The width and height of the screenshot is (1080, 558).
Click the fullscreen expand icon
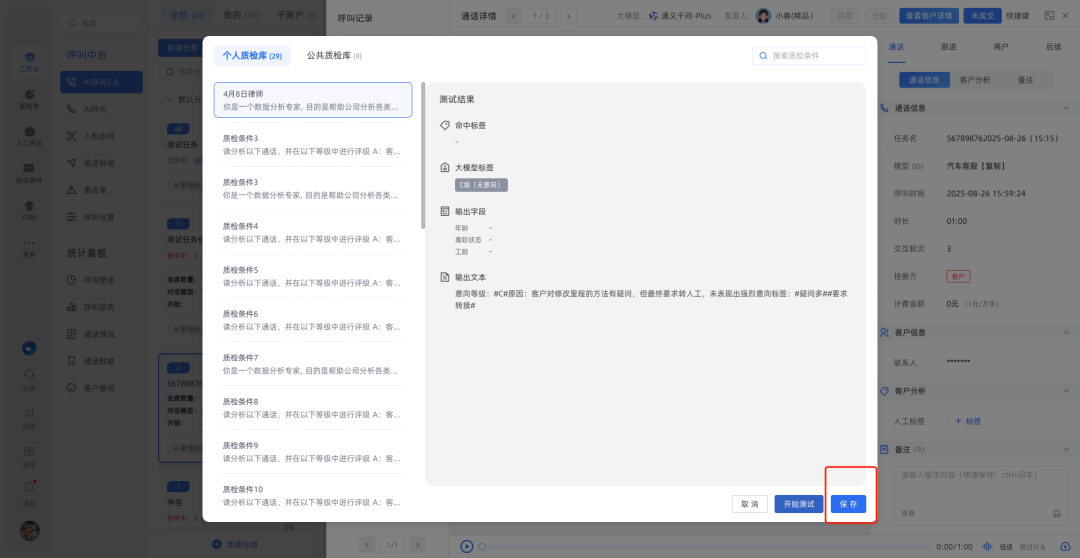coord(1049,15)
